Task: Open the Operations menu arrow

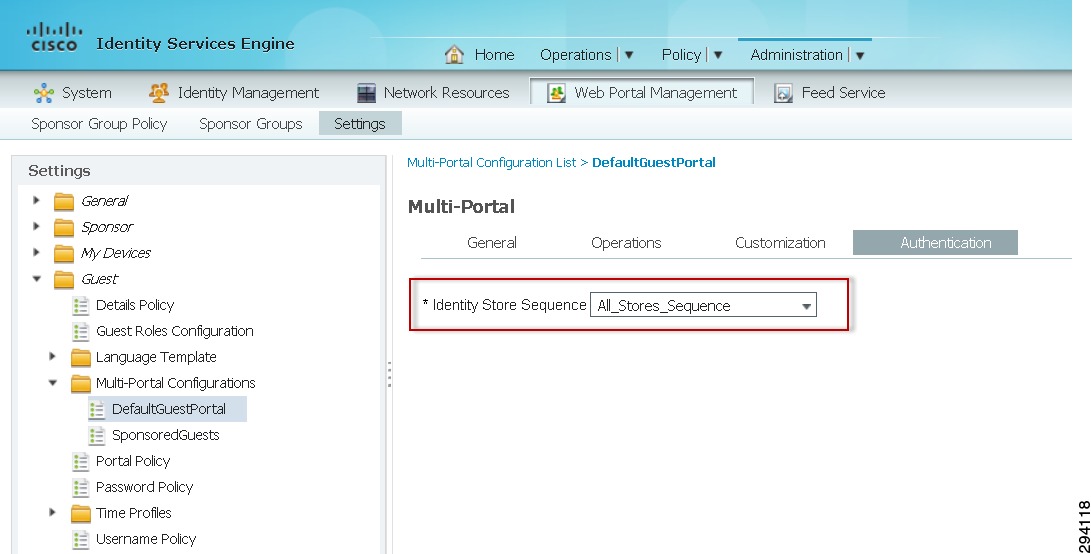Action: (x=629, y=55)
